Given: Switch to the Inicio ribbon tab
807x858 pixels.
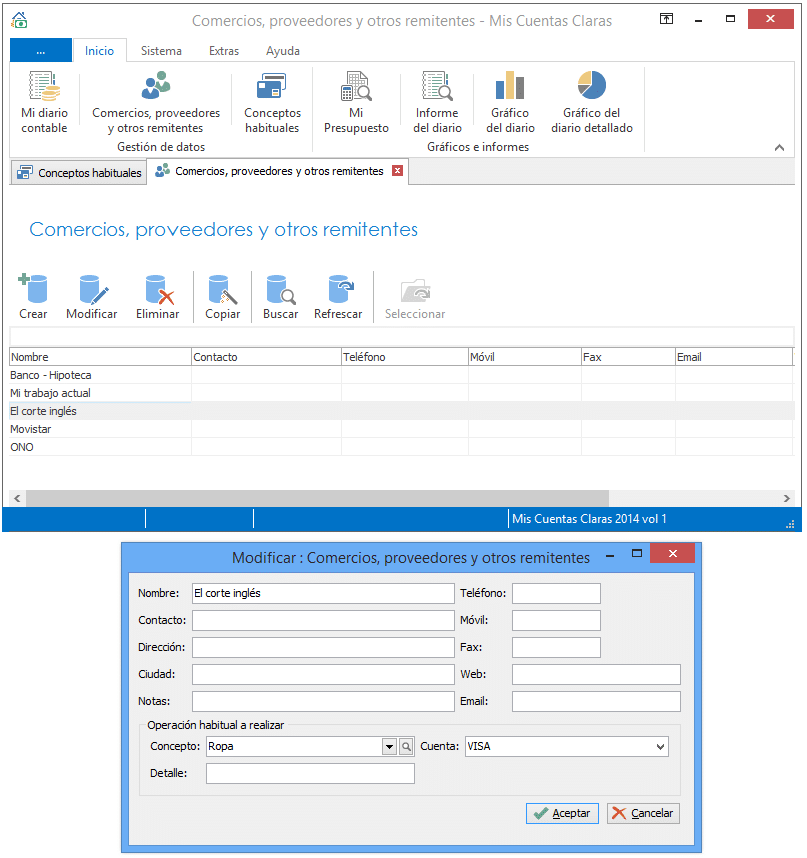Looking at the screenshot, I should [x=100, y=50].
